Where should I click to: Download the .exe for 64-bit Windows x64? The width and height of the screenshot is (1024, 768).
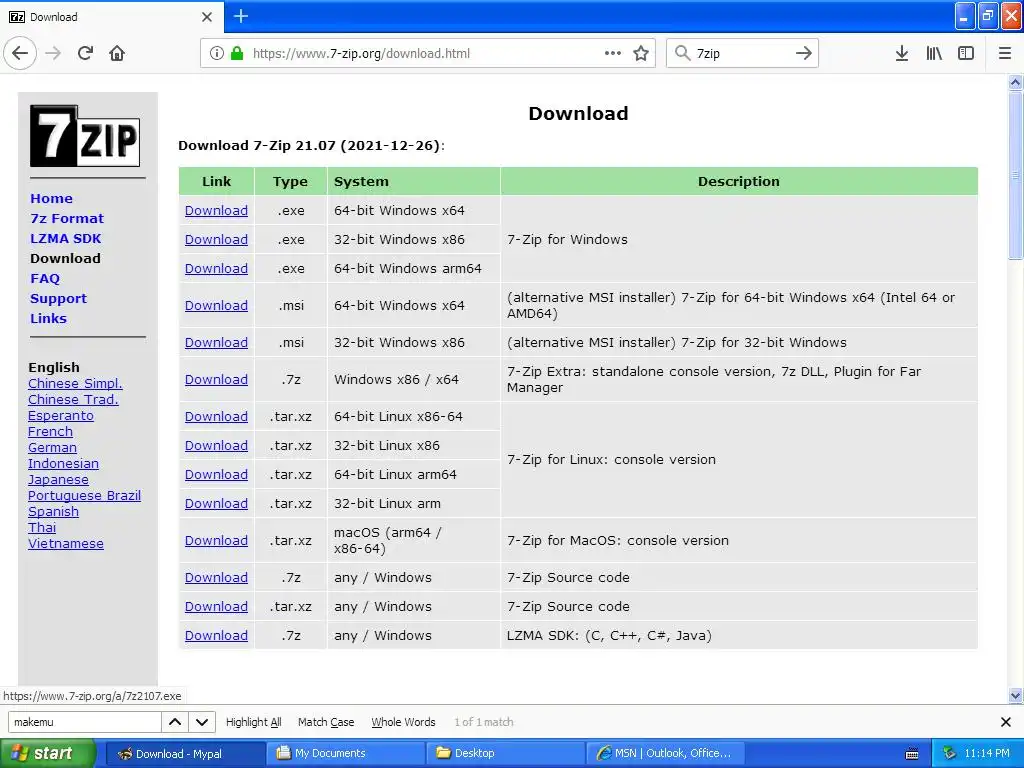coord(216,211)
